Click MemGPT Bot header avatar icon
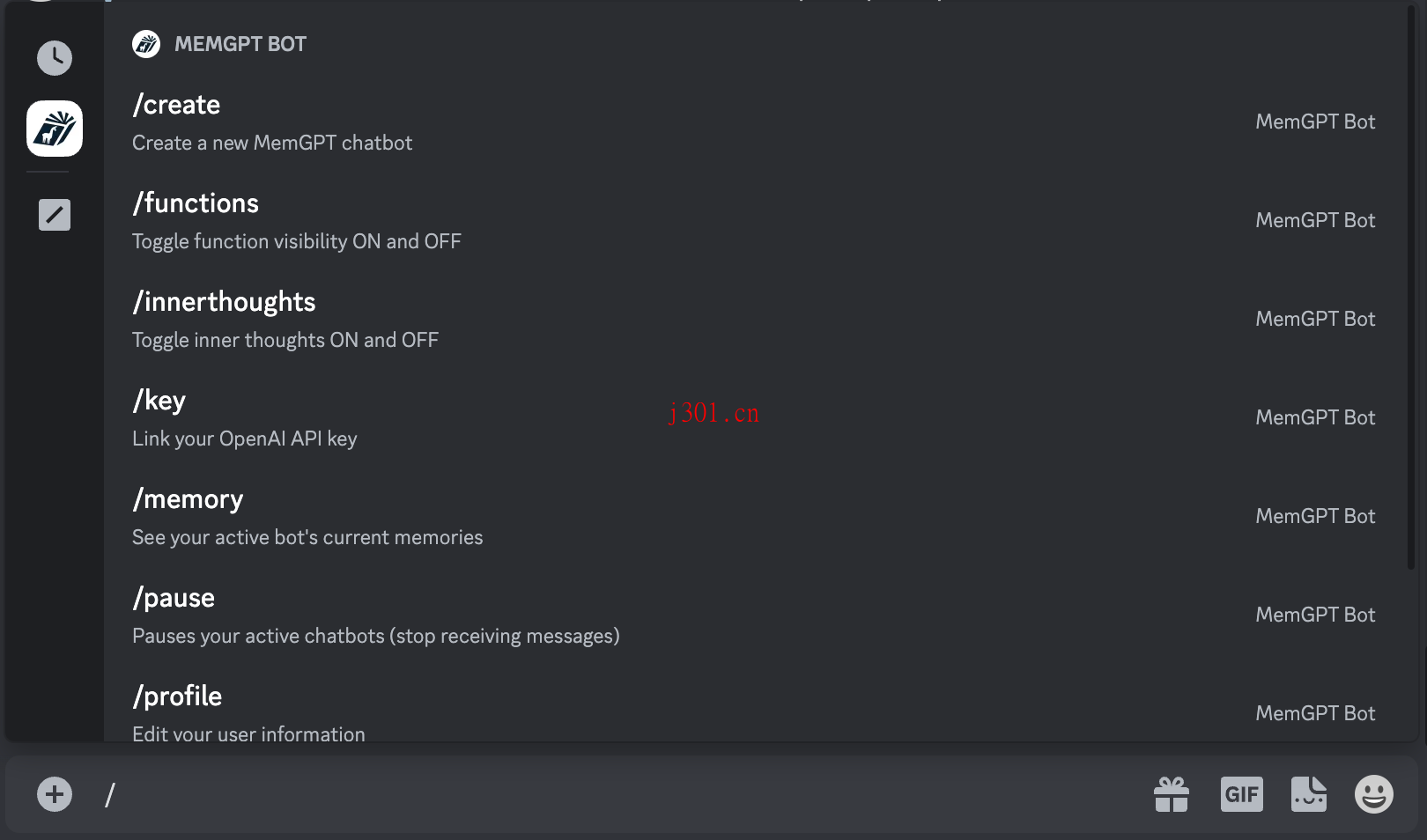 tap(146, 44)
